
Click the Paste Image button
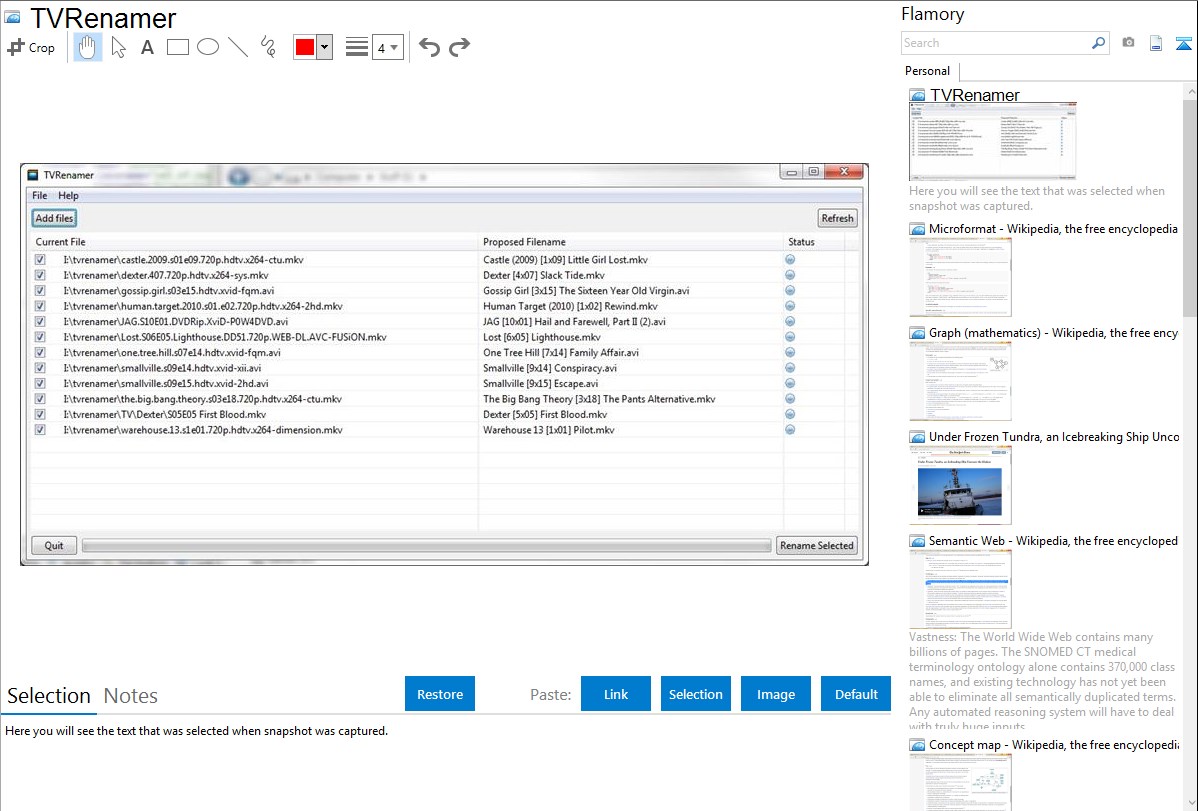tap(775, 693)
